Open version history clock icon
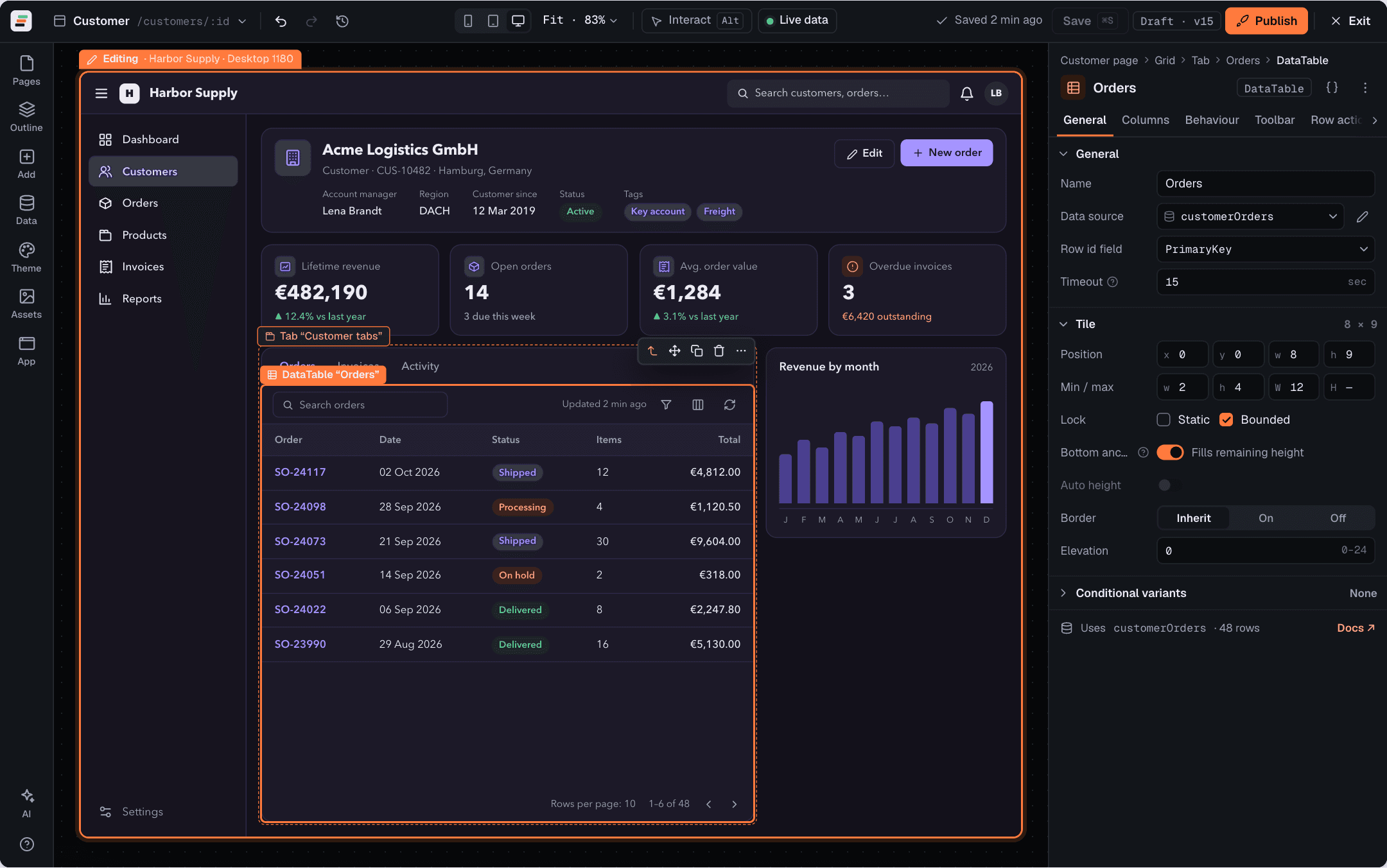The width and height of the screenshot is (1387, 868). click(x=342, y=21)
